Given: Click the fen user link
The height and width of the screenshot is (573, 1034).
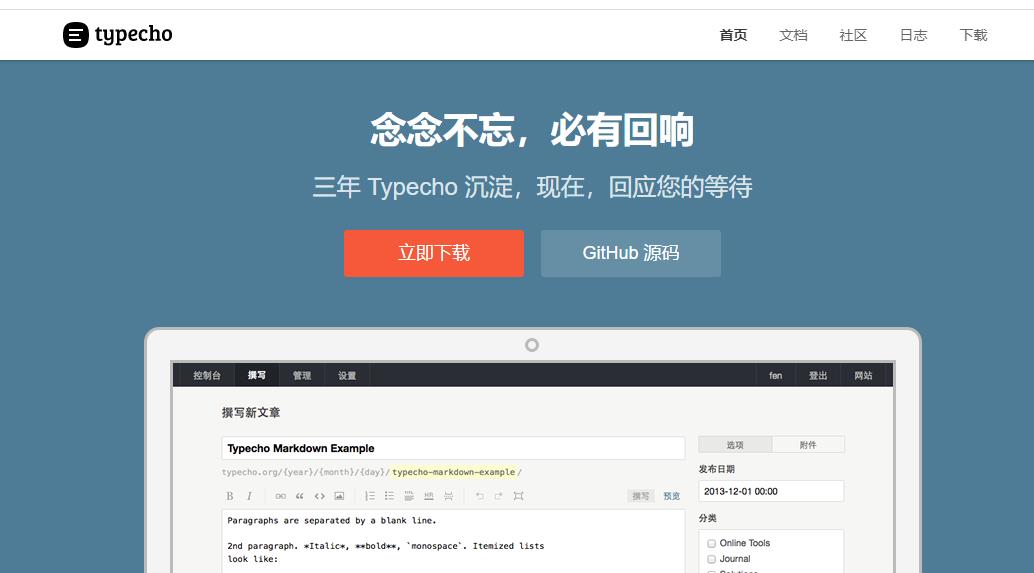Looking at the screenshot, I should (x=776, y=375).
